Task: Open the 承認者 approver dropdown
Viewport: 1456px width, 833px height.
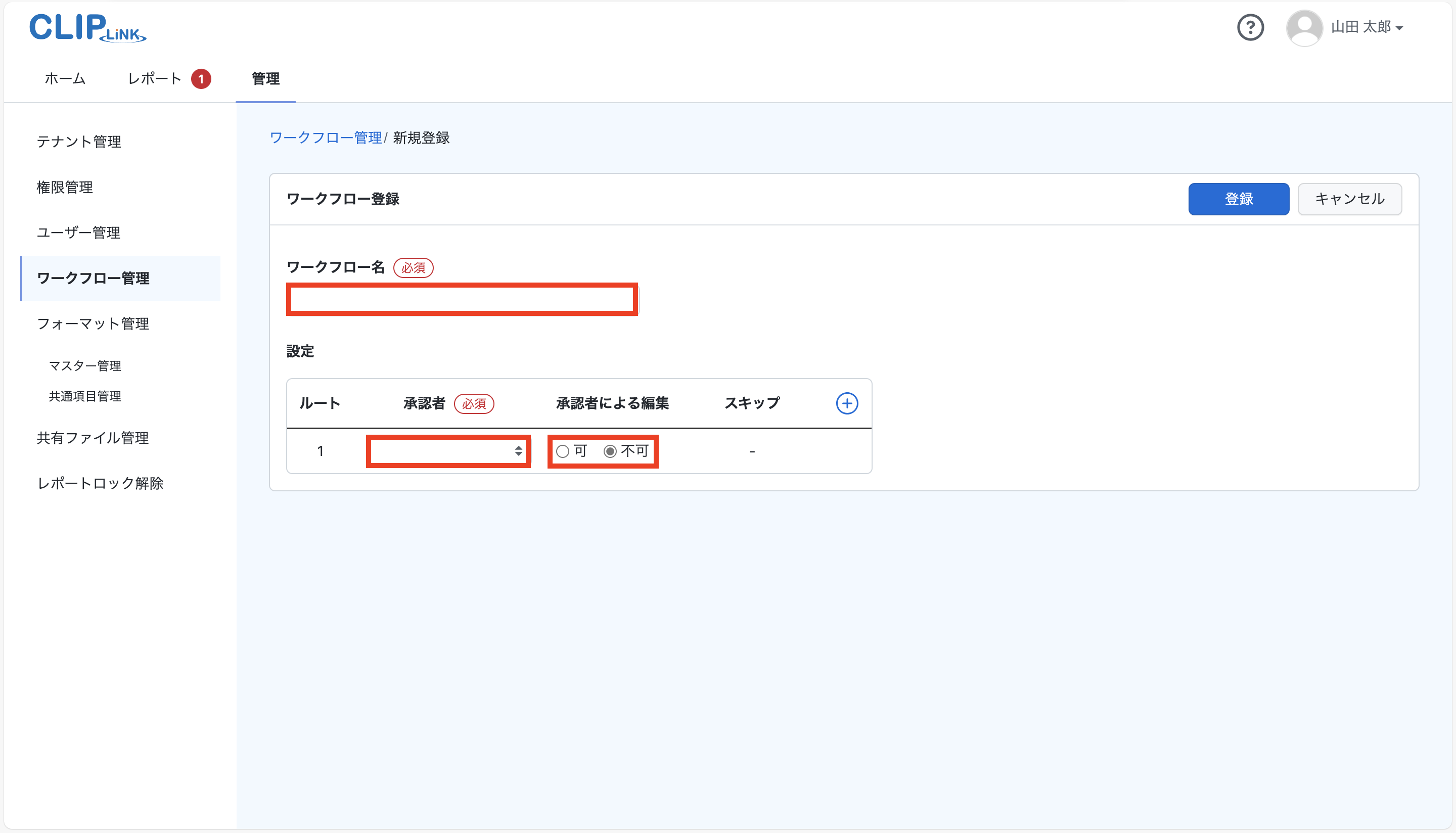Action: coord(448,451)
